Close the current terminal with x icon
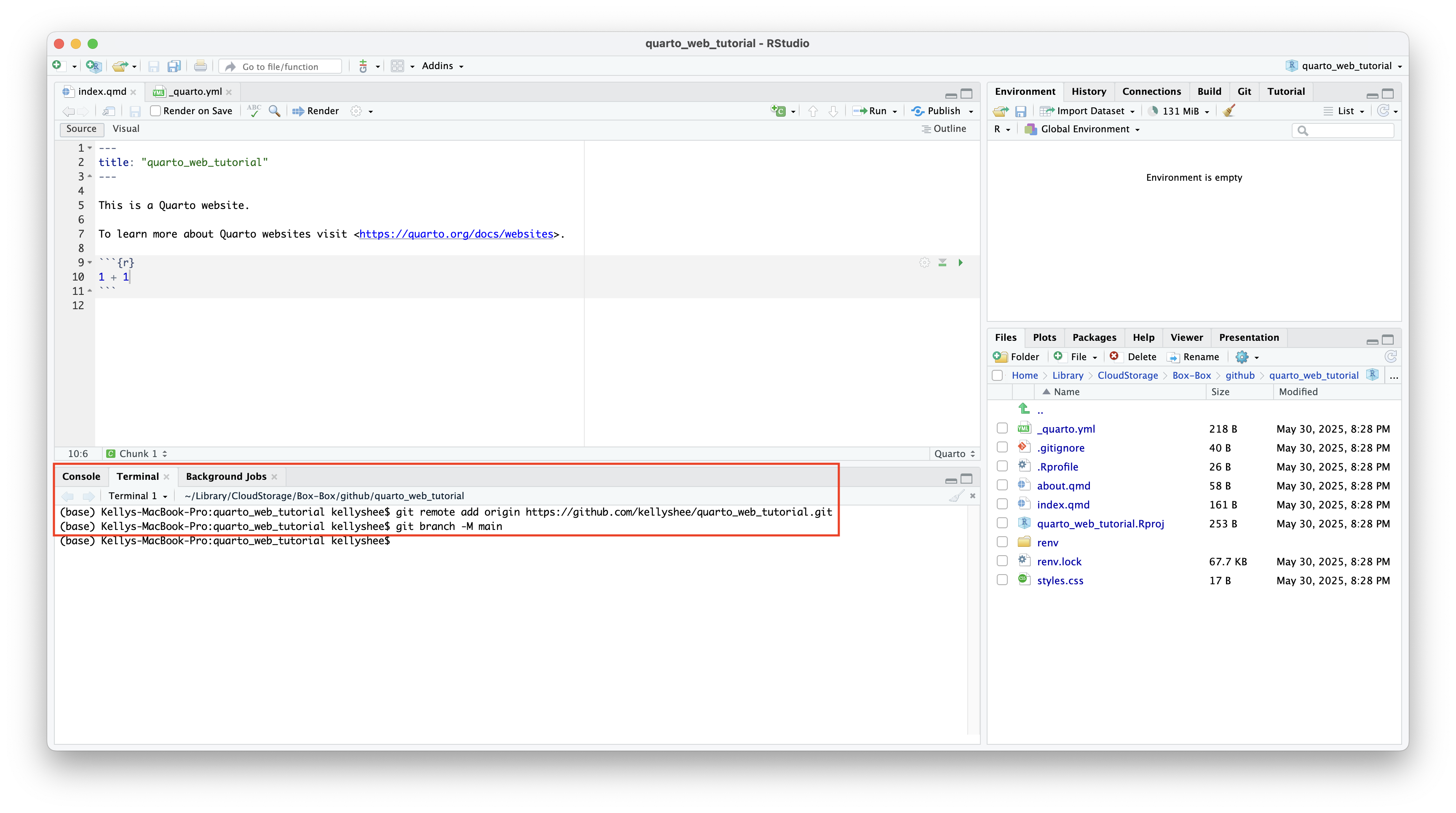 (x=973, y=495)
